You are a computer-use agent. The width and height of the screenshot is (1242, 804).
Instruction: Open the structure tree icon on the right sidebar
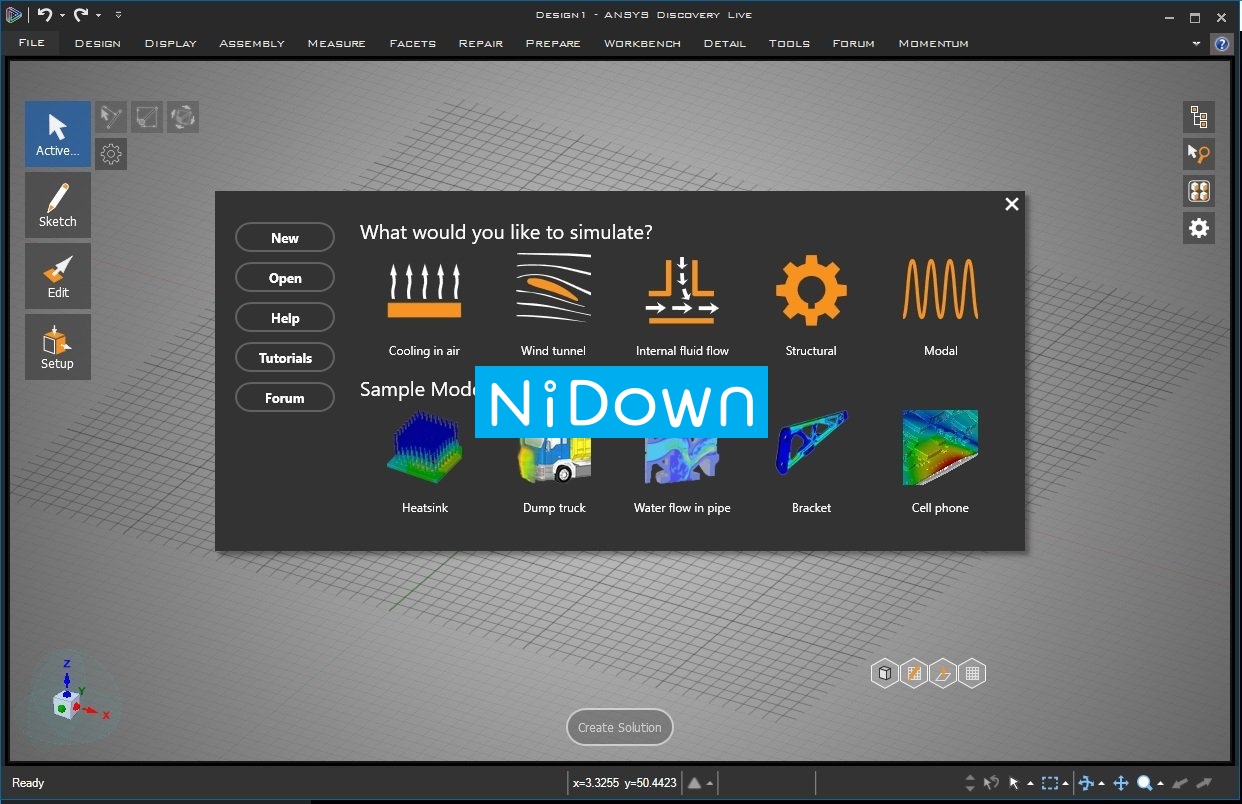pos(1198,117)
